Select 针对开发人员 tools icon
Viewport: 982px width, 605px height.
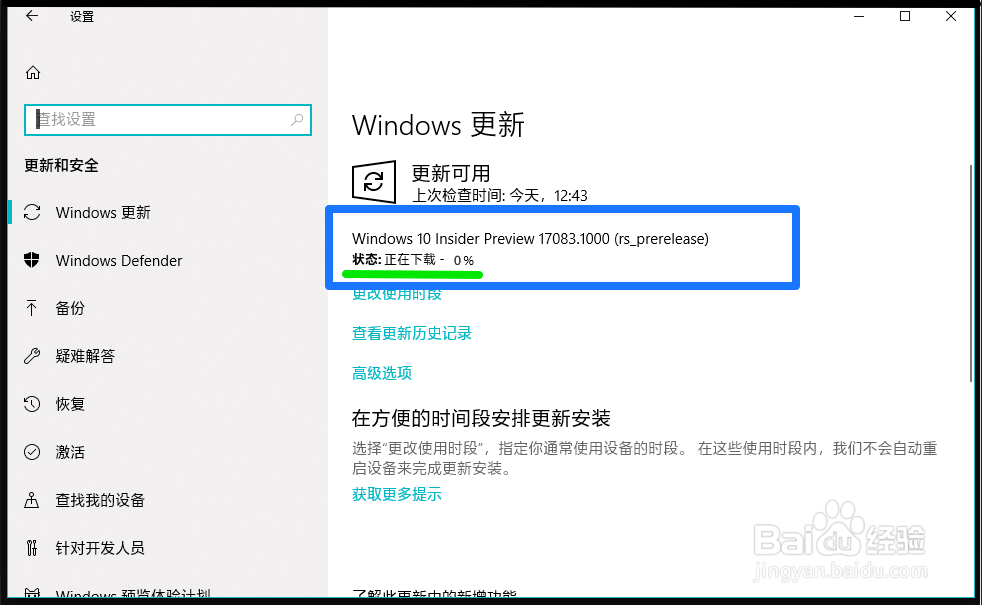[x=32, y=548]
